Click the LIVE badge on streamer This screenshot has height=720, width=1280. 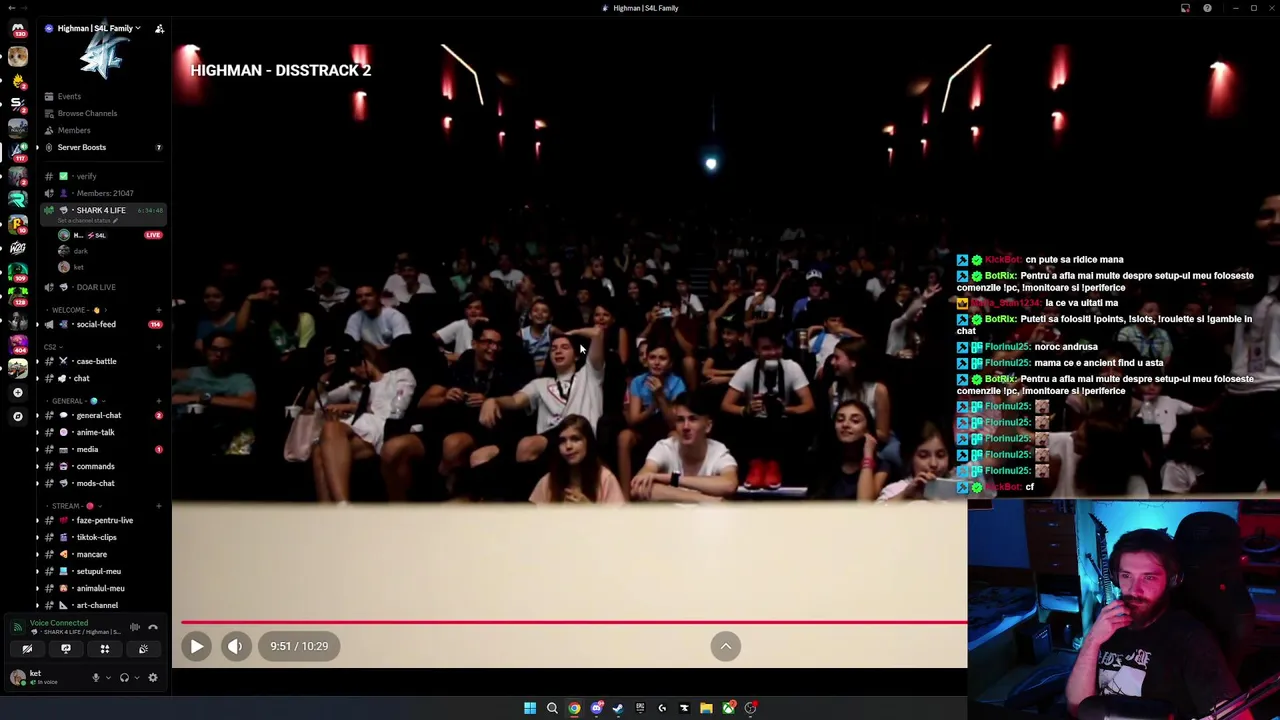[x=153, y=235]
